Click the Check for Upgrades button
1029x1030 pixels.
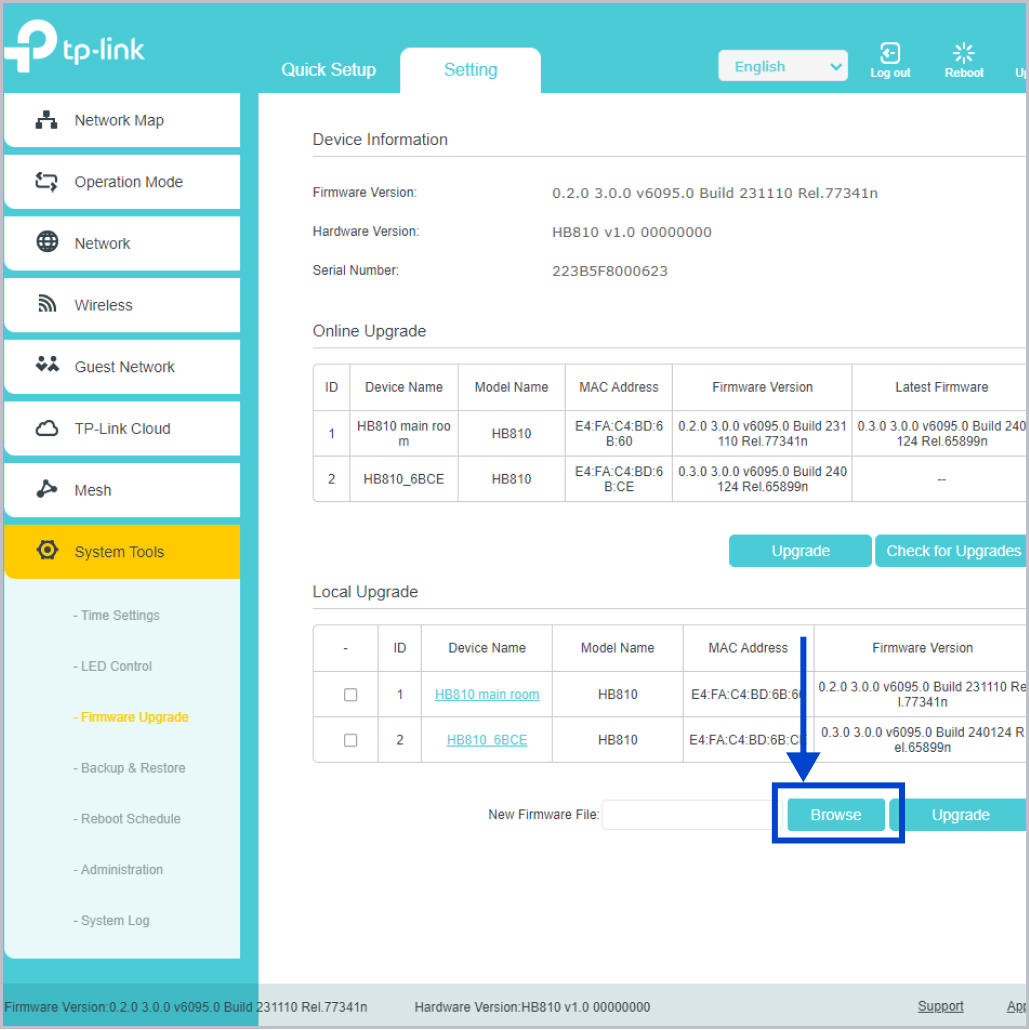pyautogui.click(x=951, y=551)
